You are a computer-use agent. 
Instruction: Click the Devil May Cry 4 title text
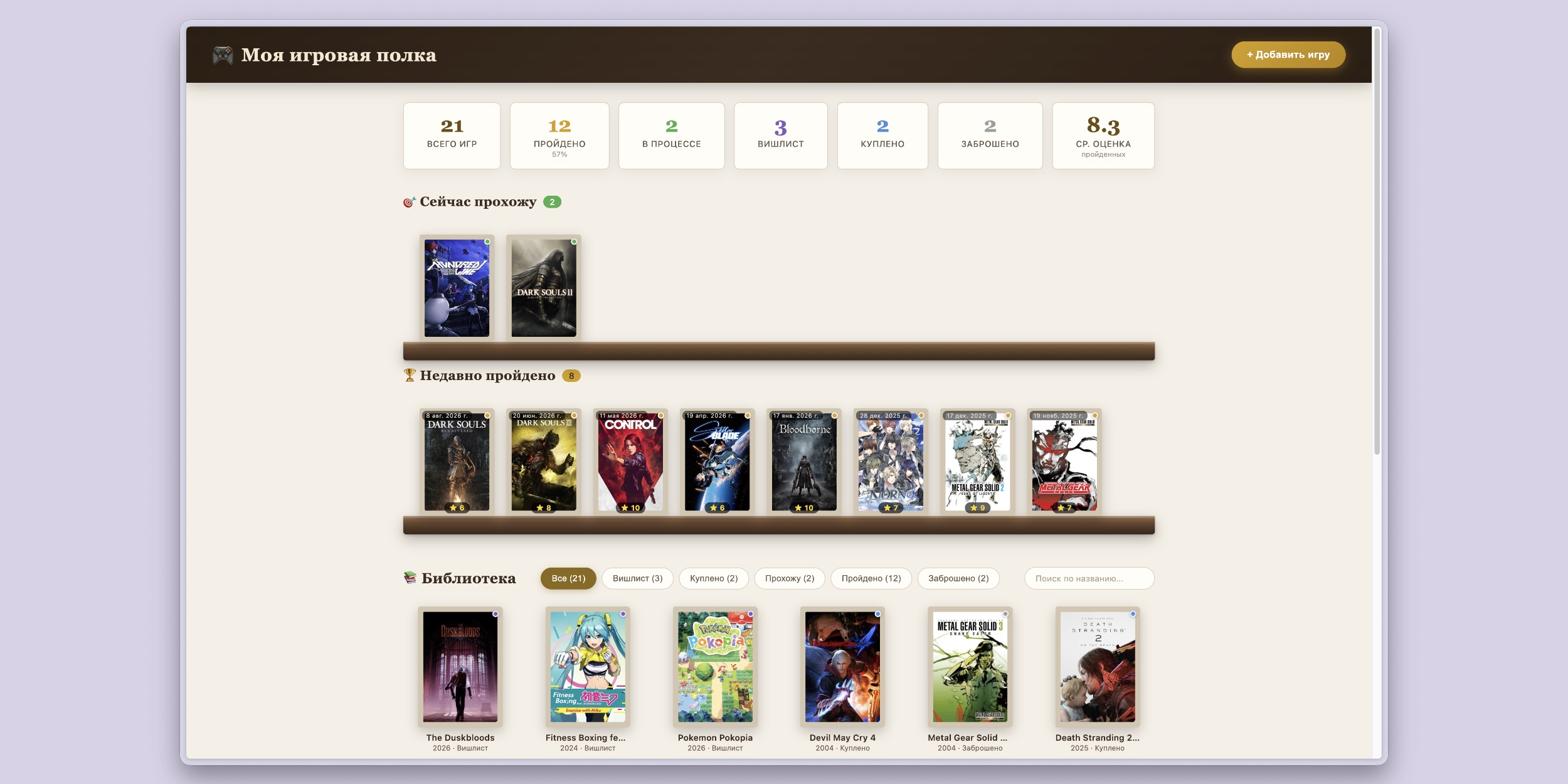[x=842, y=738]
